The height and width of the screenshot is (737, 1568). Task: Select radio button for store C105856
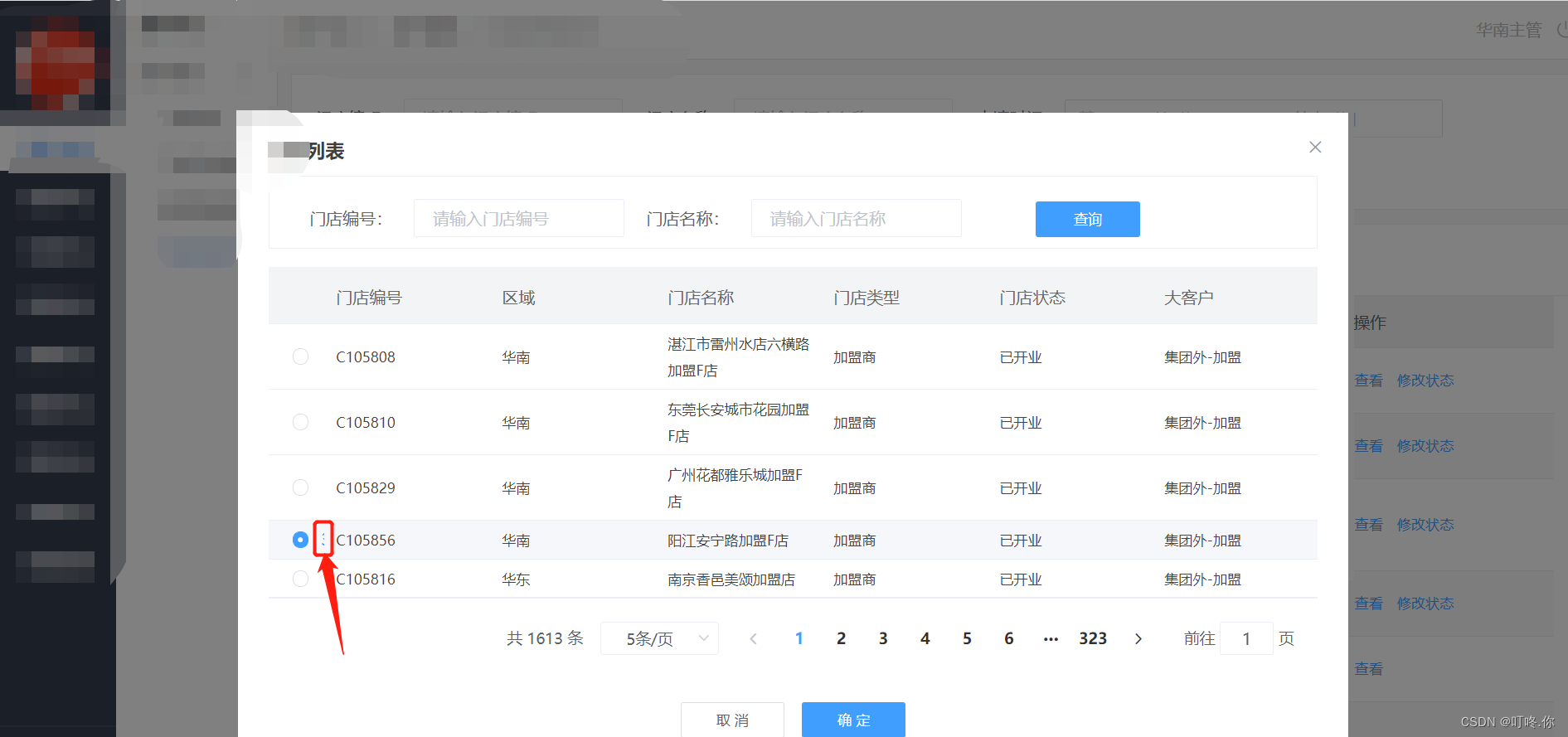pos(300,540)
